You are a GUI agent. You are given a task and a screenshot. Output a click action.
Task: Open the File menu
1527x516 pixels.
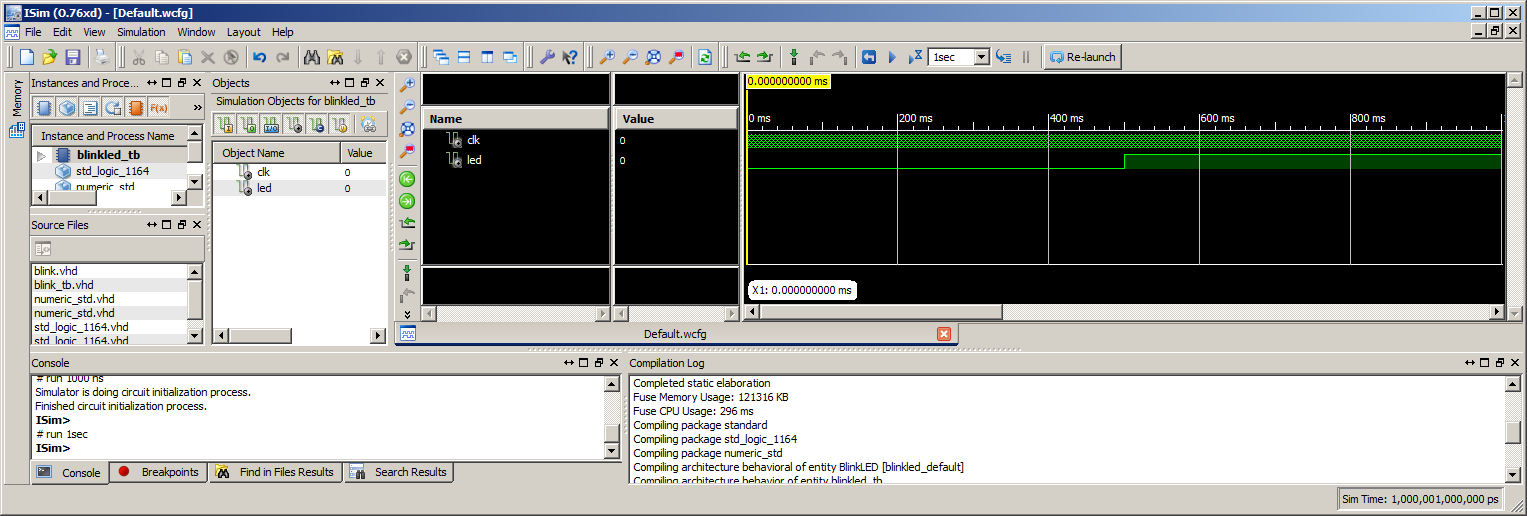pyautogui.click(x=33, y=32)
